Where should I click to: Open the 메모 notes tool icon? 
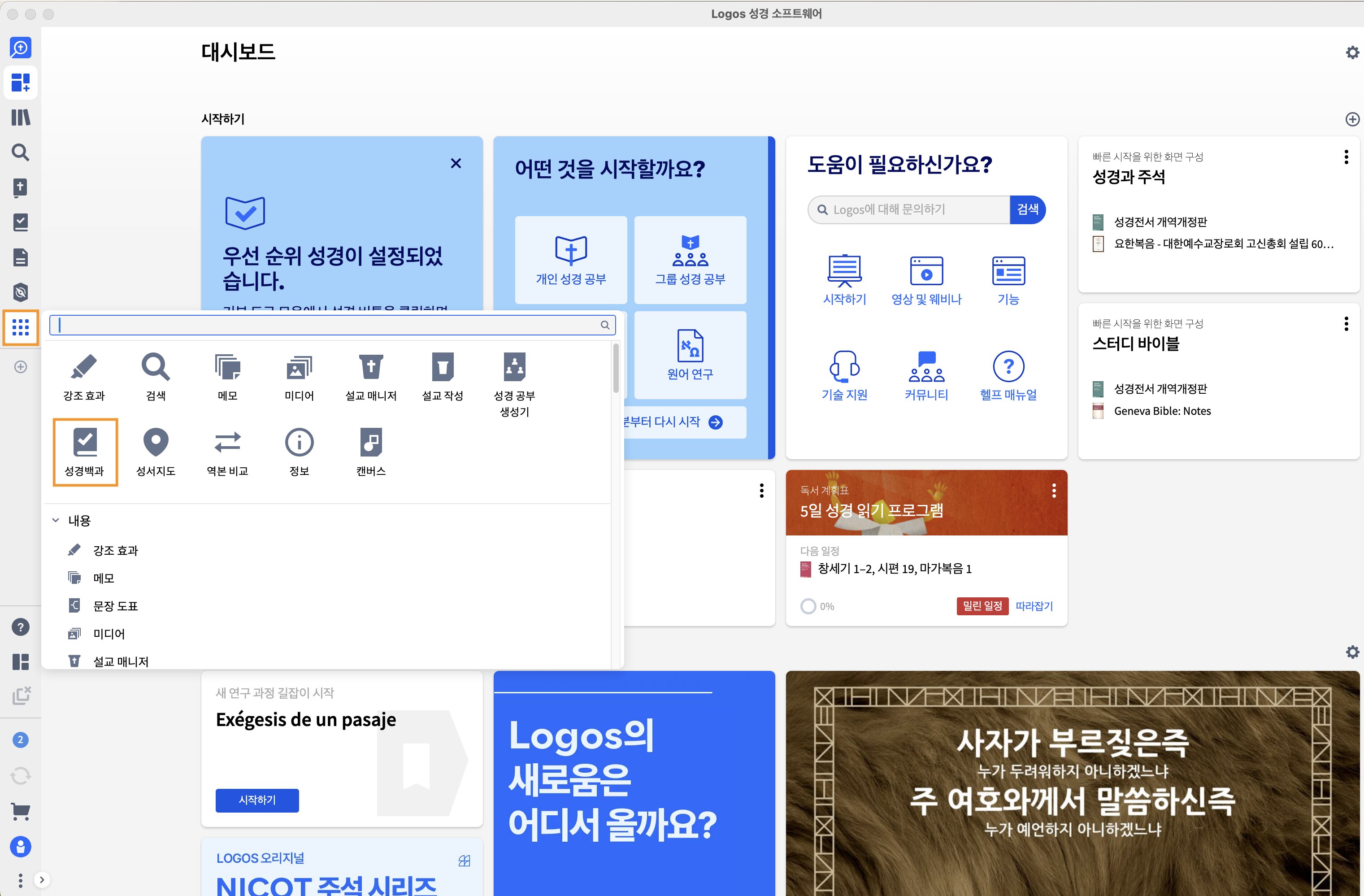[x=227, y=377]
